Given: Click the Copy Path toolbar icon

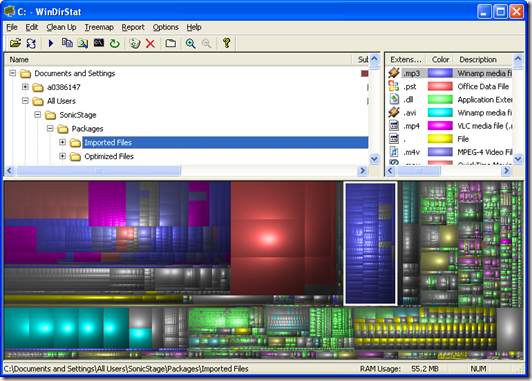Looking at the screenshot, I should pyautogui.click(x=67, y=43).
